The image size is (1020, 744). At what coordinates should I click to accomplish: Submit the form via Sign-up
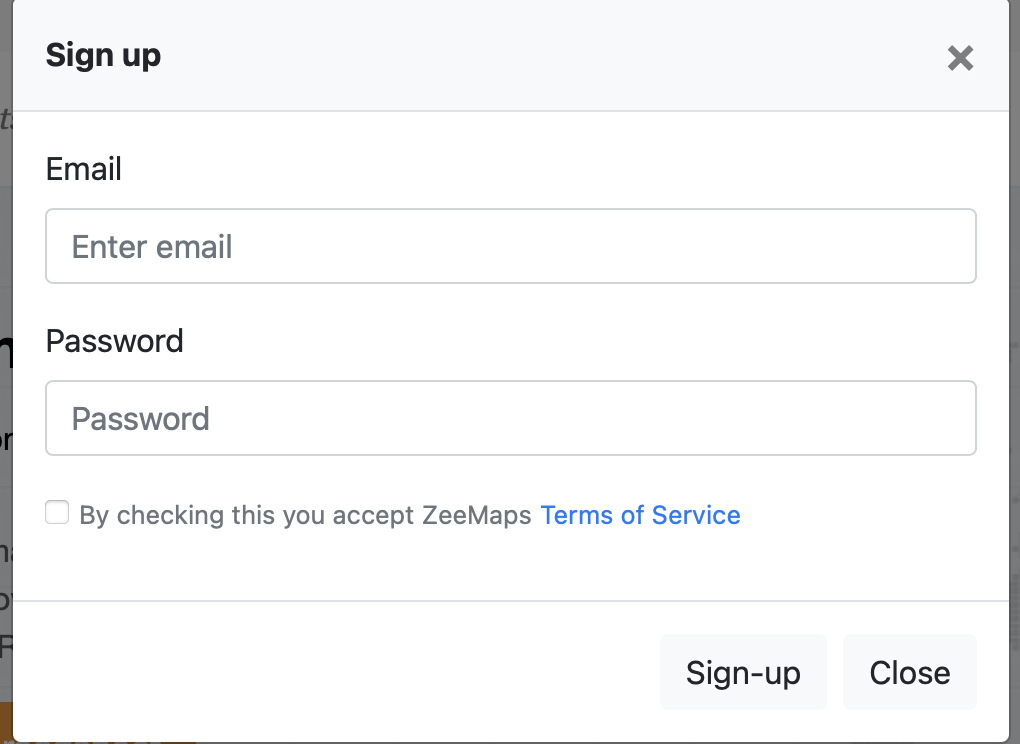(x=743, y=672)
